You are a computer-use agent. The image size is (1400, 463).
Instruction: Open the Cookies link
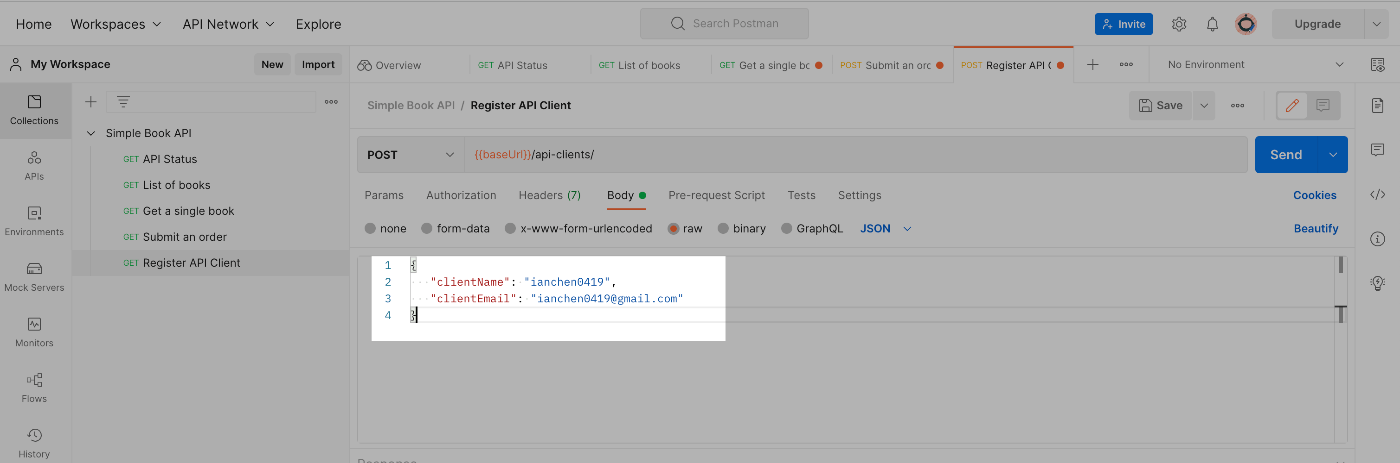(x=1314, y=195)
